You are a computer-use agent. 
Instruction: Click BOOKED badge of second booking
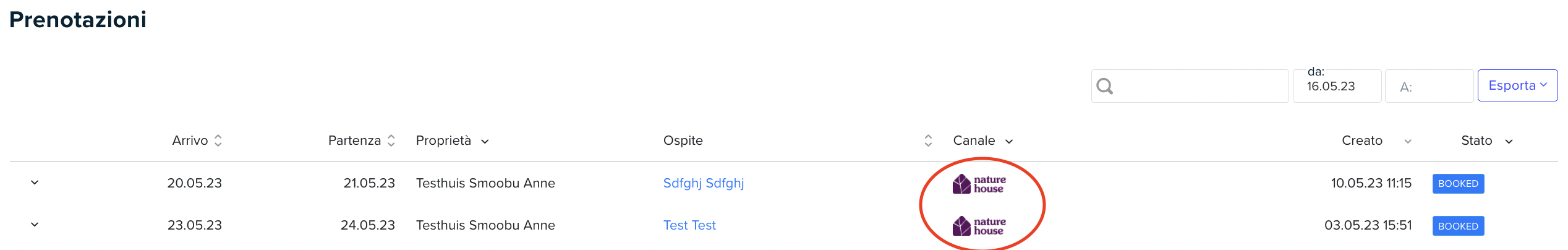coord(1458,226)
